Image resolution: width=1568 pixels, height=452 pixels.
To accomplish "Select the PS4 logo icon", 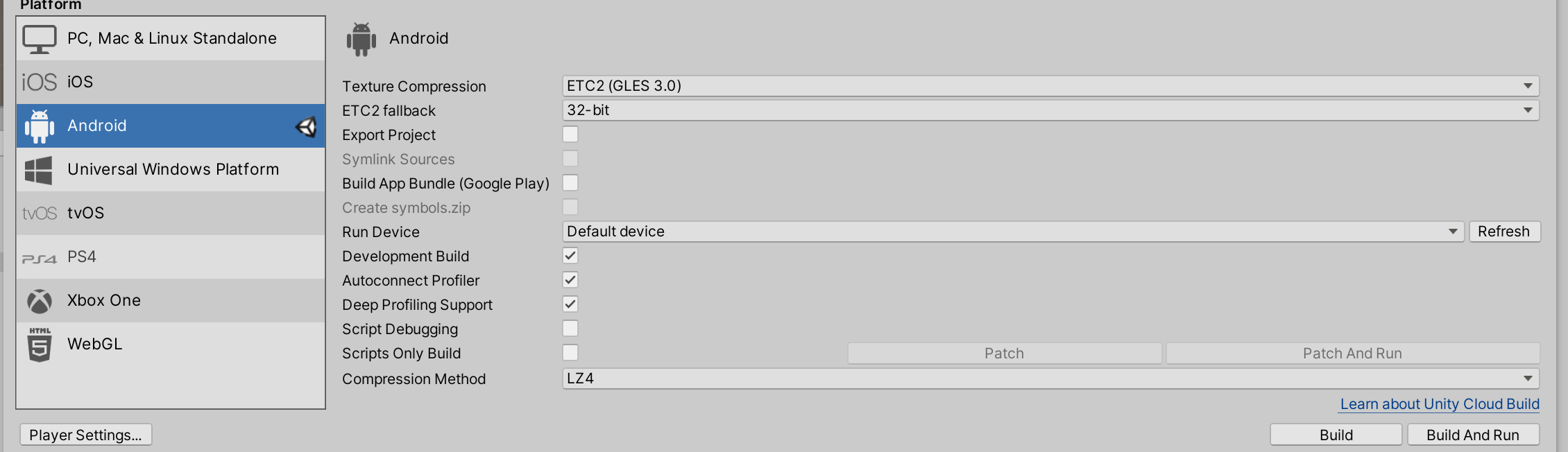I will coord(40,258).
